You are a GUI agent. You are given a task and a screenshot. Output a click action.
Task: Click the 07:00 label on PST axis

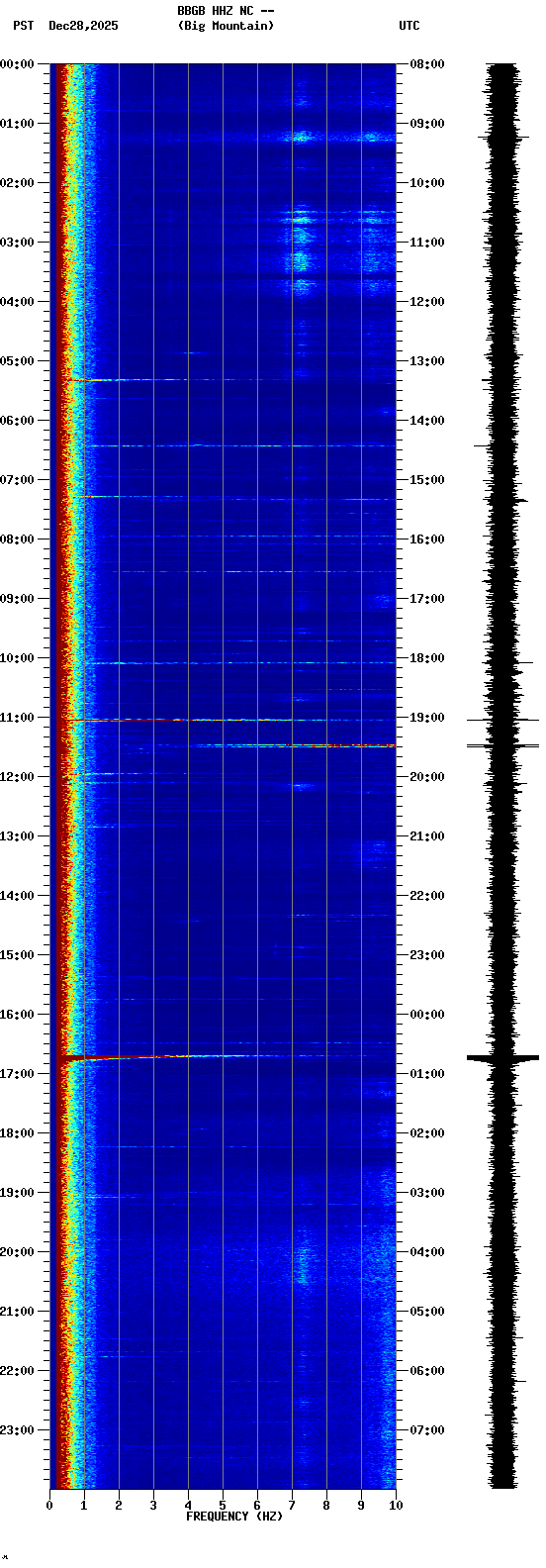pos(17,480)
